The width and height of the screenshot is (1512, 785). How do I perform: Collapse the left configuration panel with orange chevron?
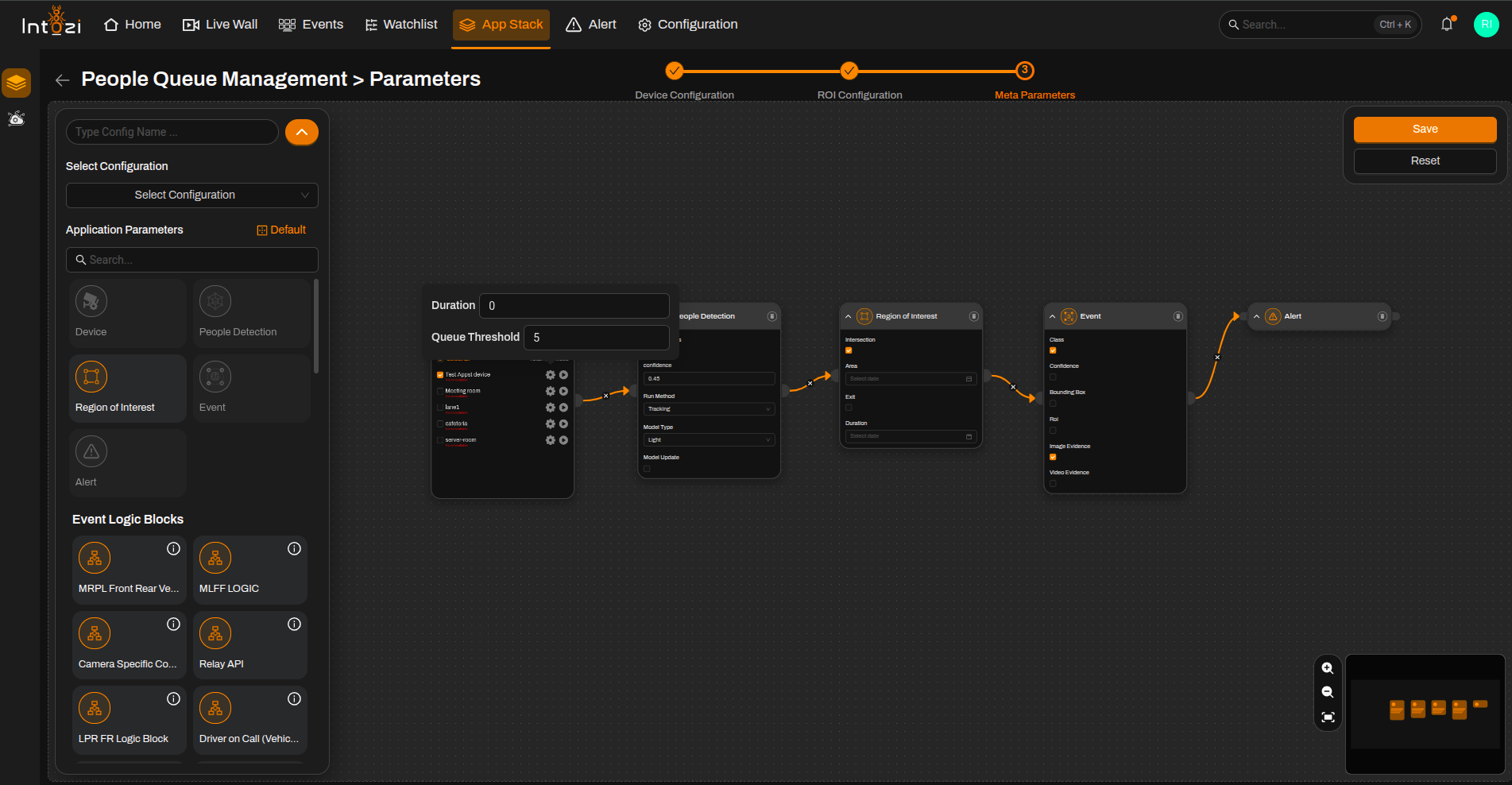tap(302, 132)
